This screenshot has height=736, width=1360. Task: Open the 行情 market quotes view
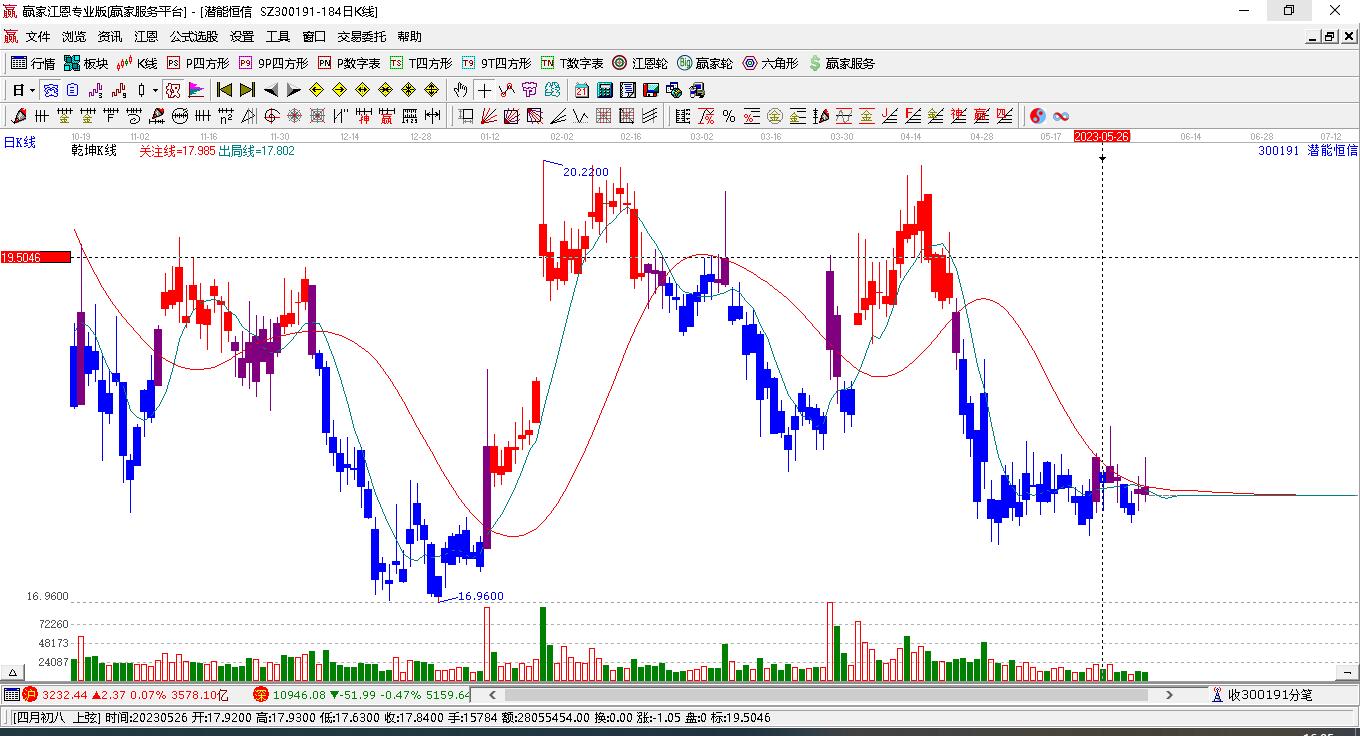tap(33, 63)
